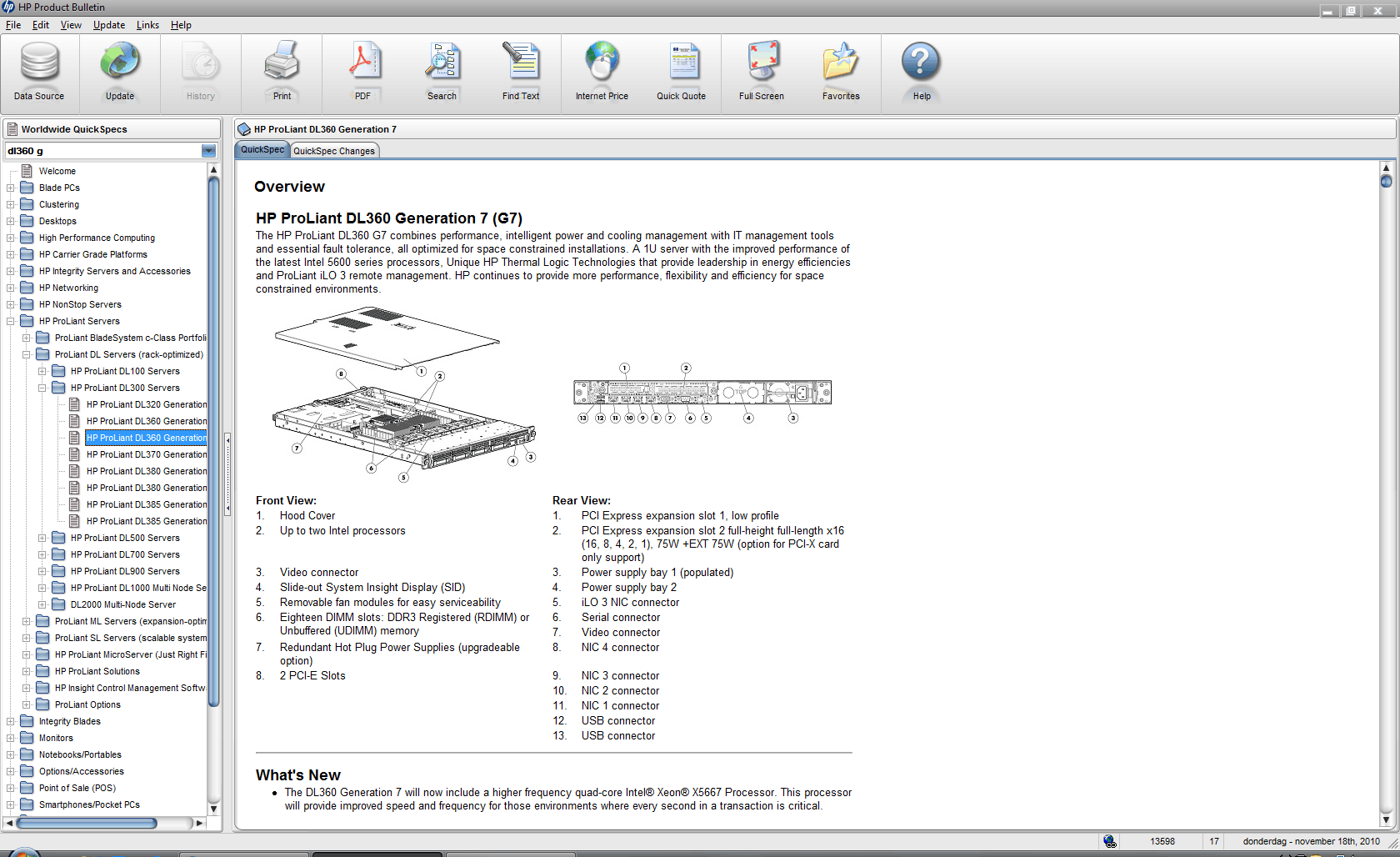Select the QuickSpec tab
The image size is (1400, 857).
click(x=262, y=150)
